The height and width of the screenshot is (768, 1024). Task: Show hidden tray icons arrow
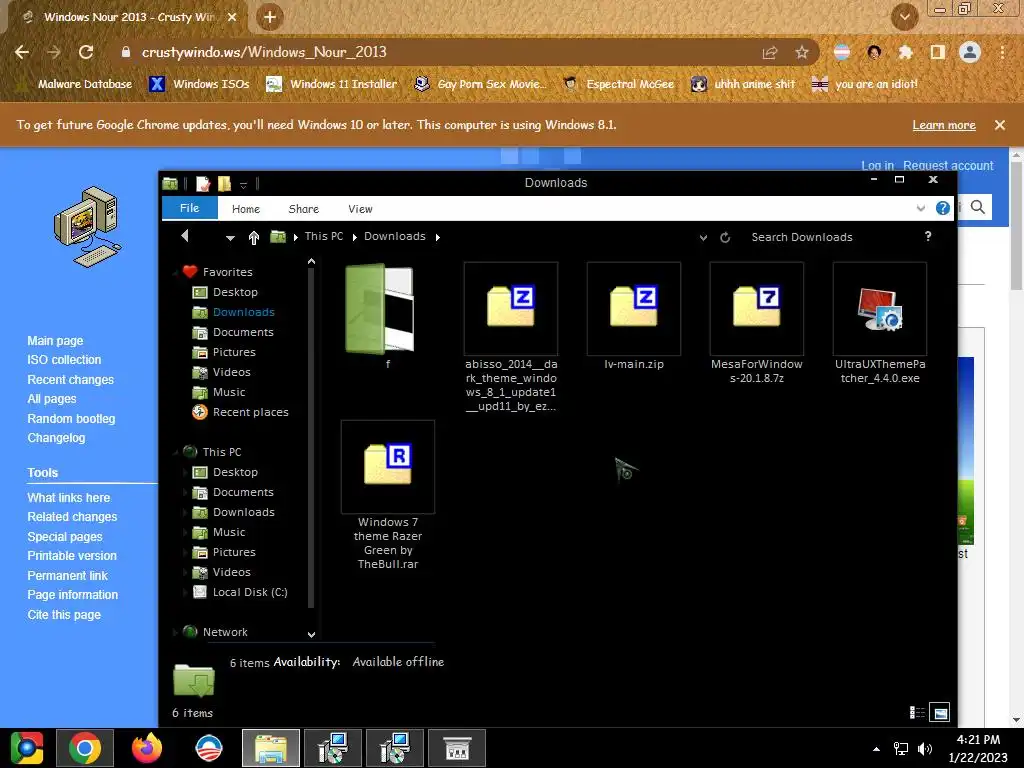876,749
